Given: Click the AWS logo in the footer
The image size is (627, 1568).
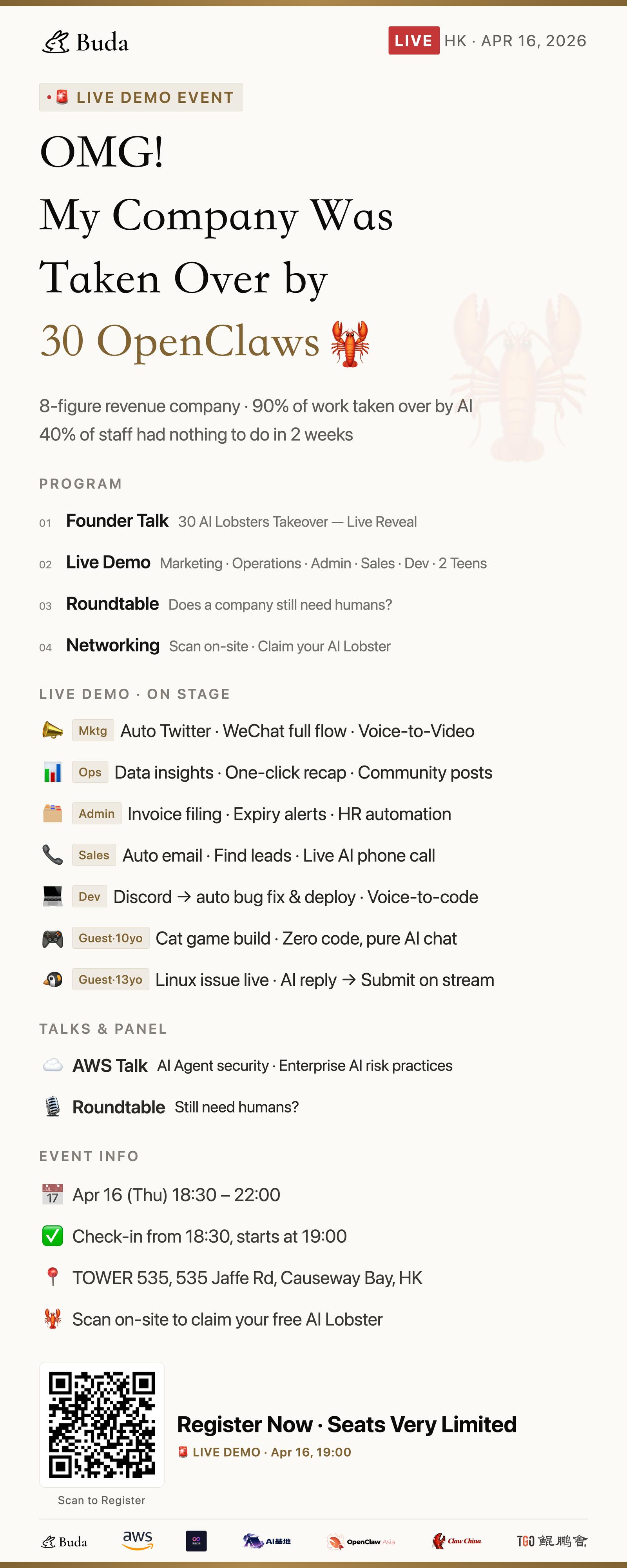Looking at the screenshot, I should [x=138, y=1540].
